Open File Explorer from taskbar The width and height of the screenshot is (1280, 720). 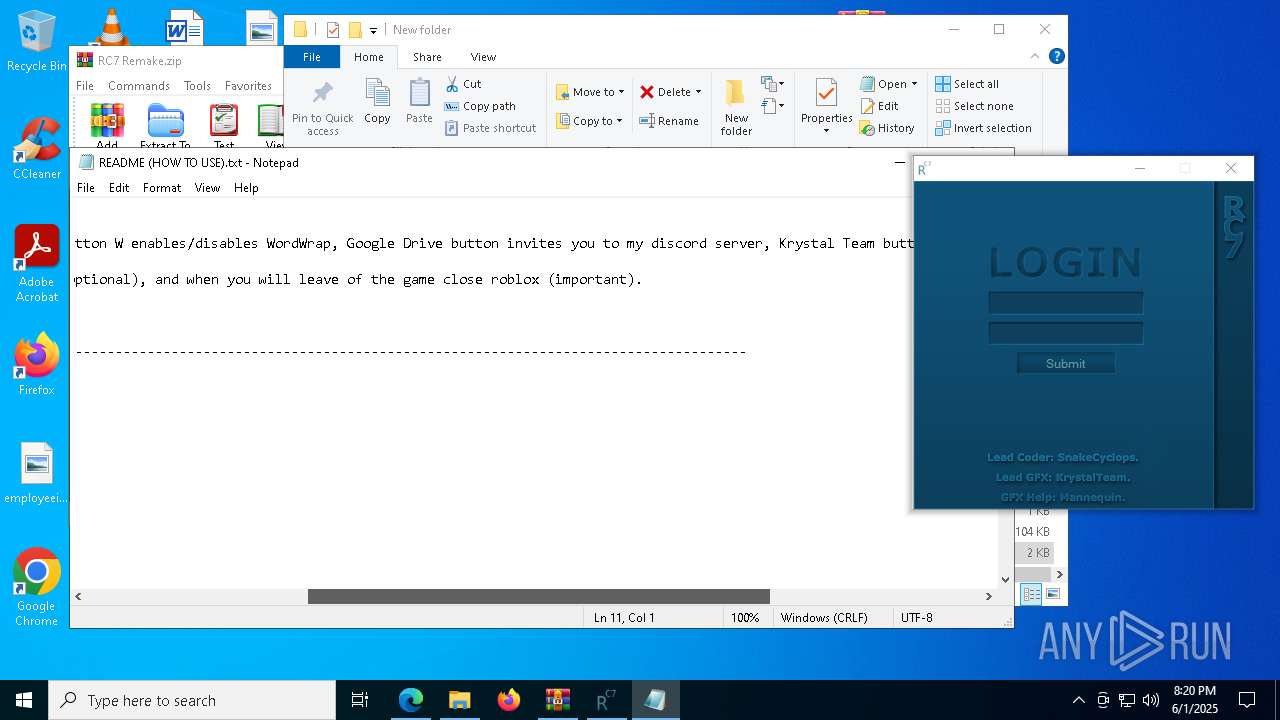tap(460, 700)
